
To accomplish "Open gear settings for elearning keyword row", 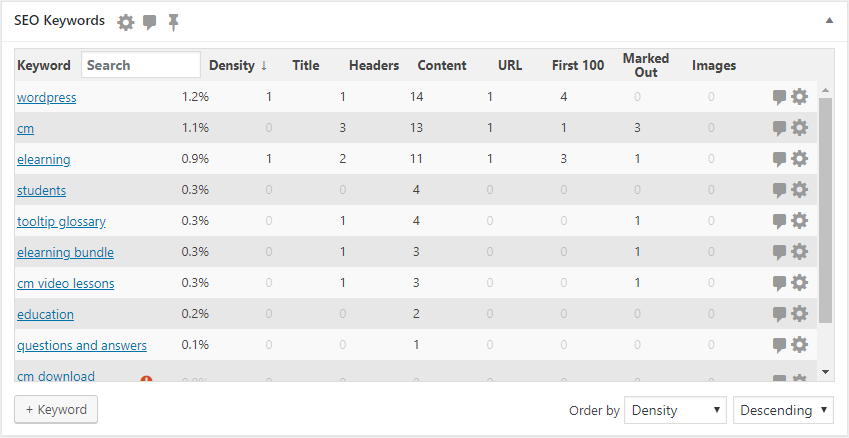I will (799, 159).
